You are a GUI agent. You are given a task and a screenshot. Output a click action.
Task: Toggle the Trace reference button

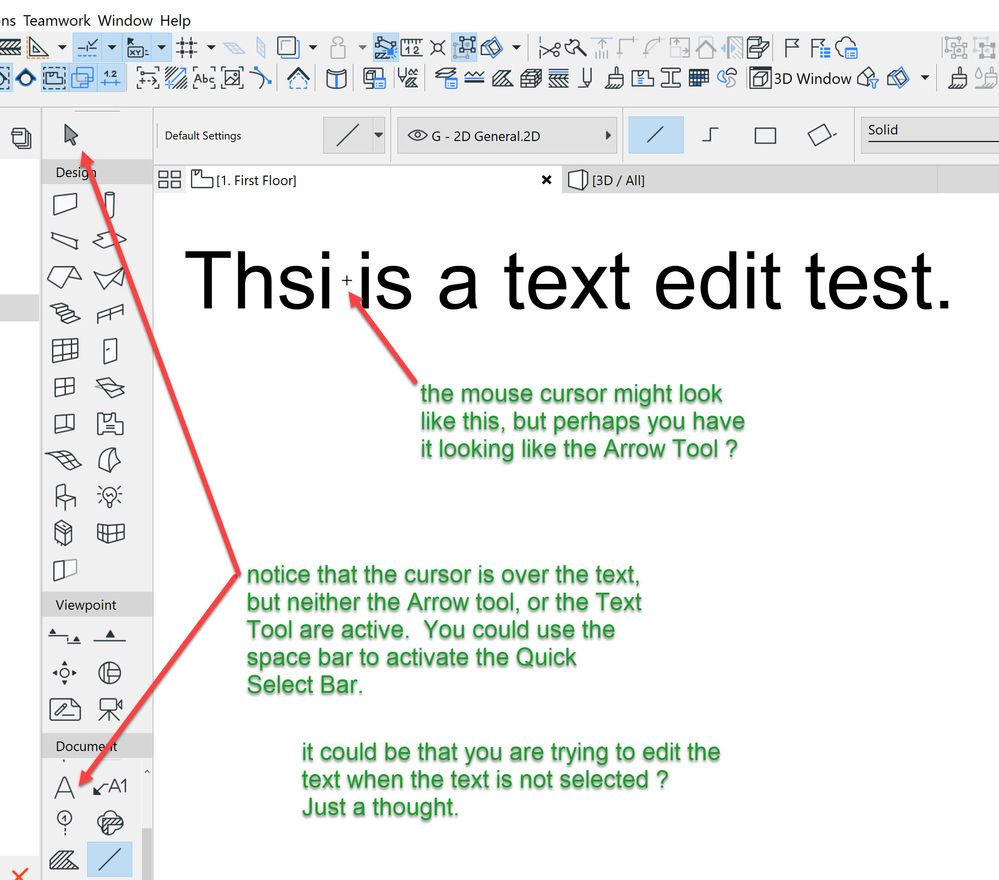tap(287, 47)
